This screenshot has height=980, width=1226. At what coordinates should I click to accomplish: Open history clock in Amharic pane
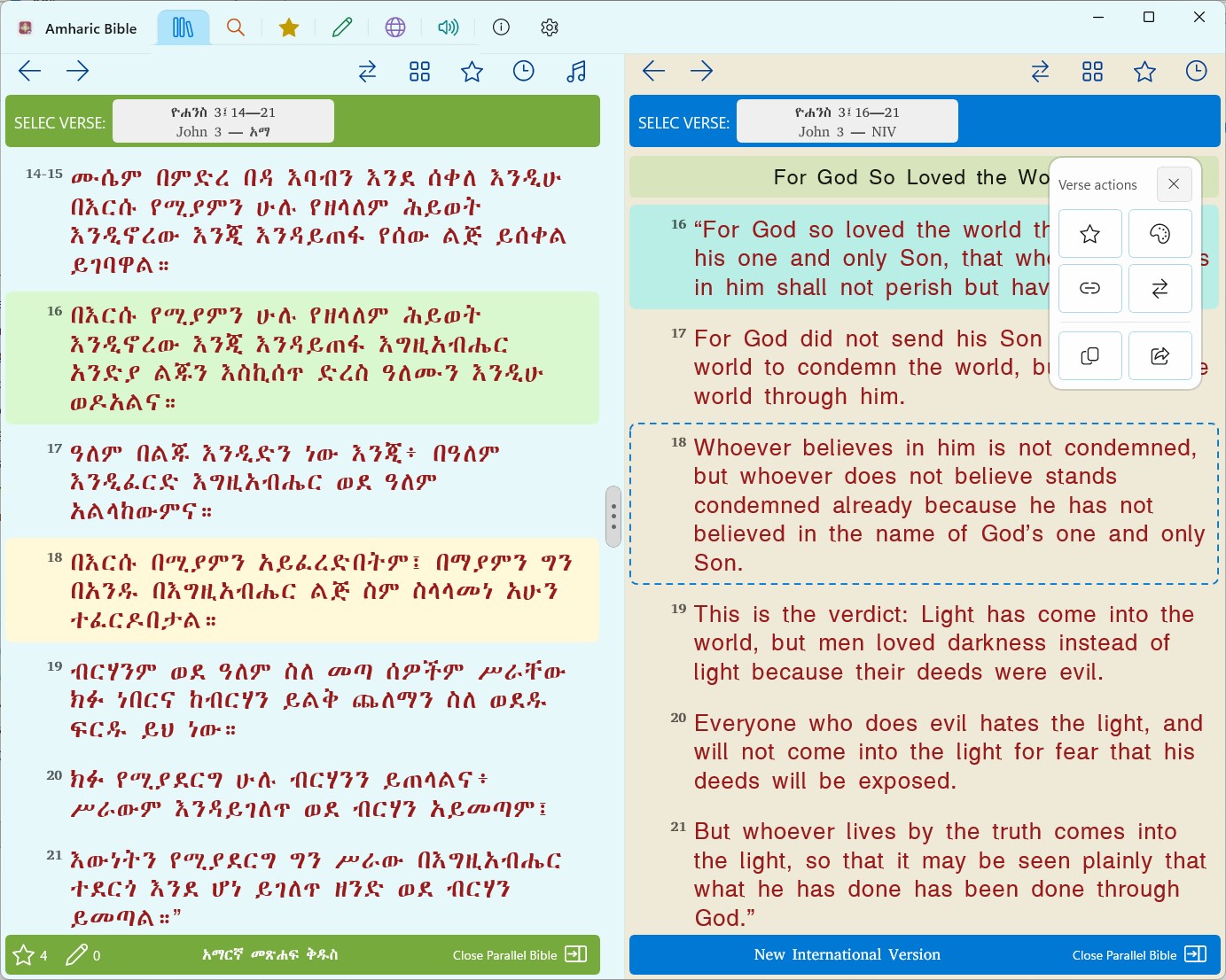524,71
